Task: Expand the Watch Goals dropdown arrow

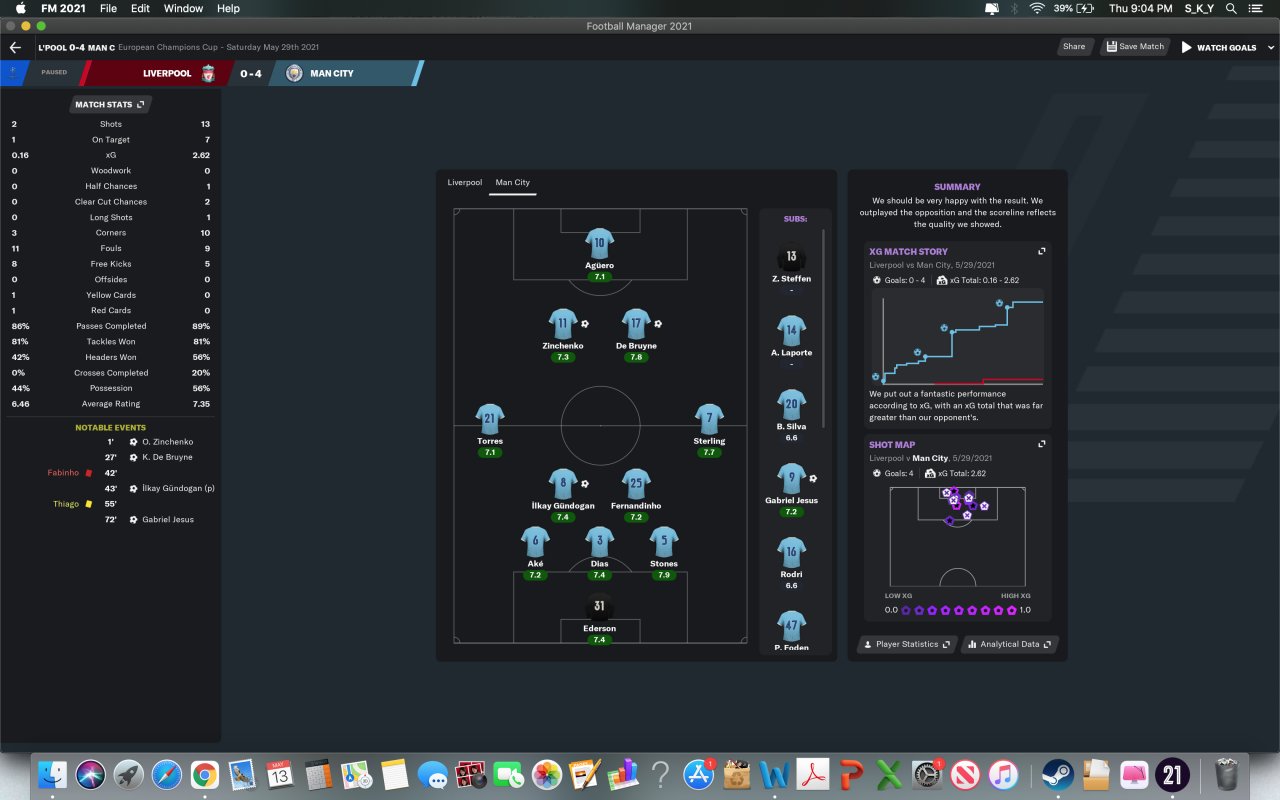Action: [x=1271, y=47]
